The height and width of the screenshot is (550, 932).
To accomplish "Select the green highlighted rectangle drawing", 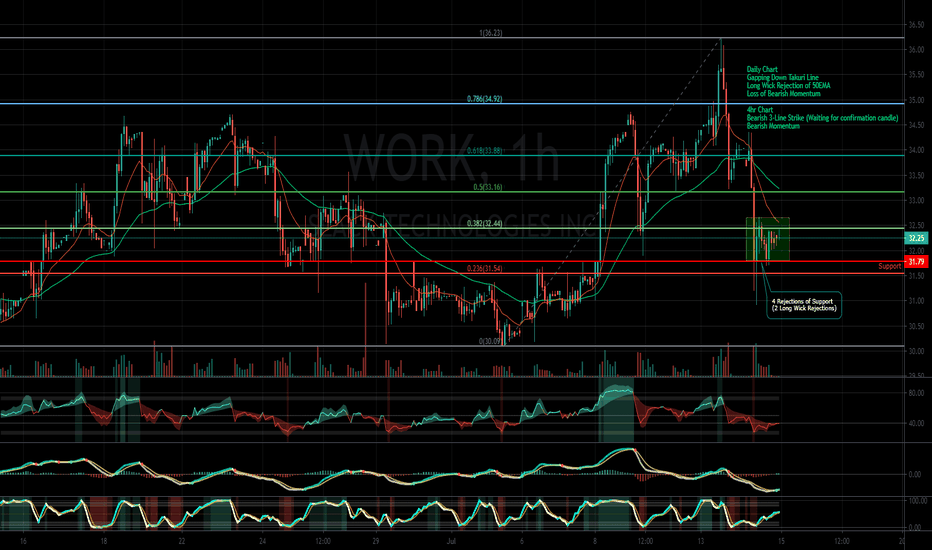I will click(x=768, y=239).
